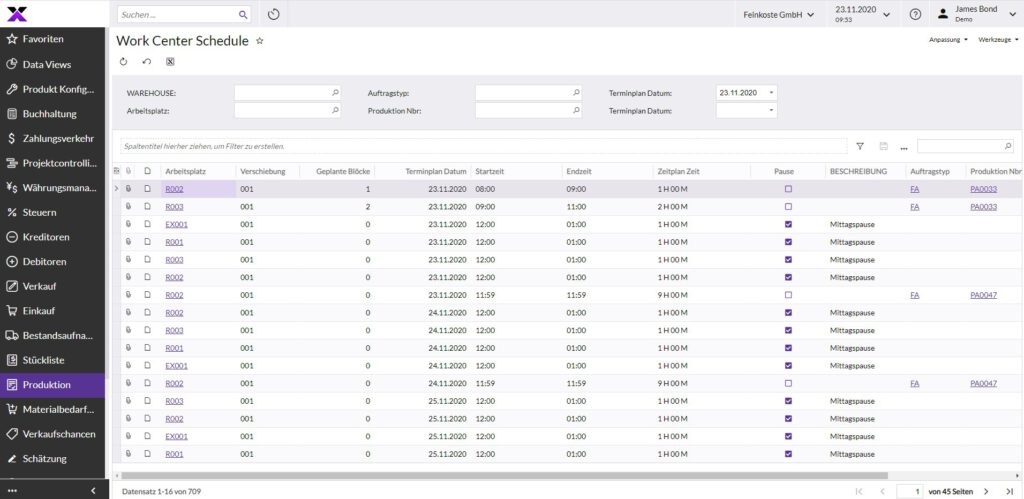The image size is (1024, 499).
Task: Open work center link R002 in first row
Action: (174, 189)
